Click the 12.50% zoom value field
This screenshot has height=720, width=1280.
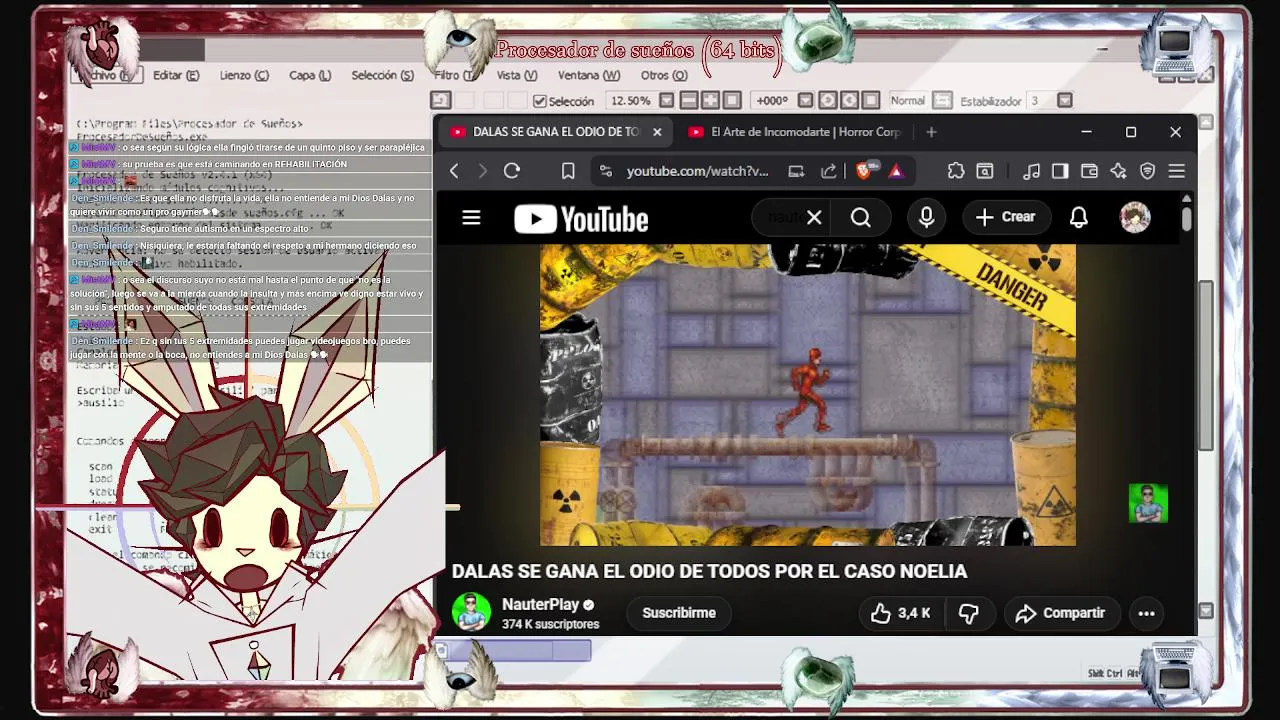point(630,101)
